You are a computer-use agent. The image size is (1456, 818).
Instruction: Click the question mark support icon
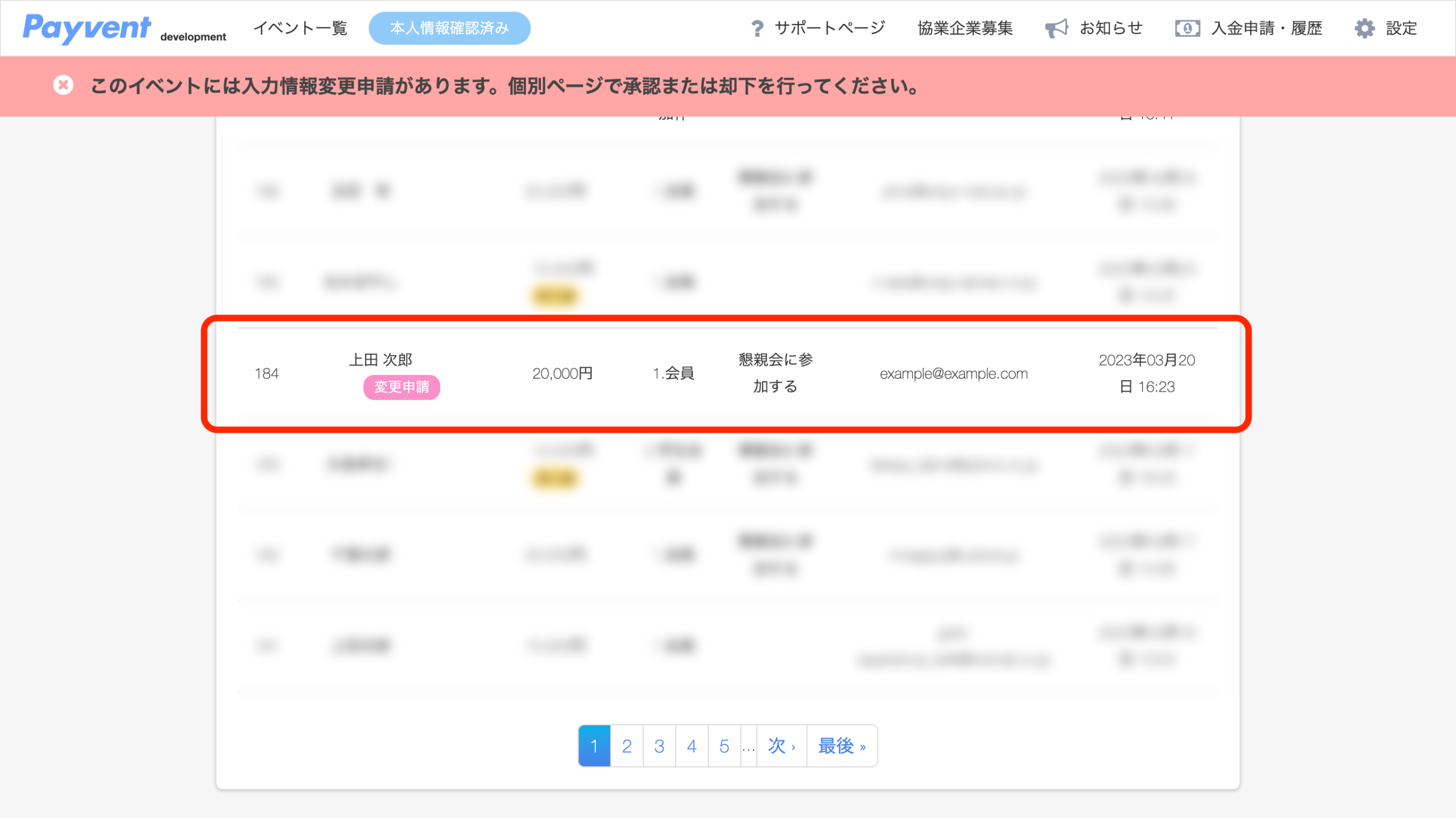(757, 28)
